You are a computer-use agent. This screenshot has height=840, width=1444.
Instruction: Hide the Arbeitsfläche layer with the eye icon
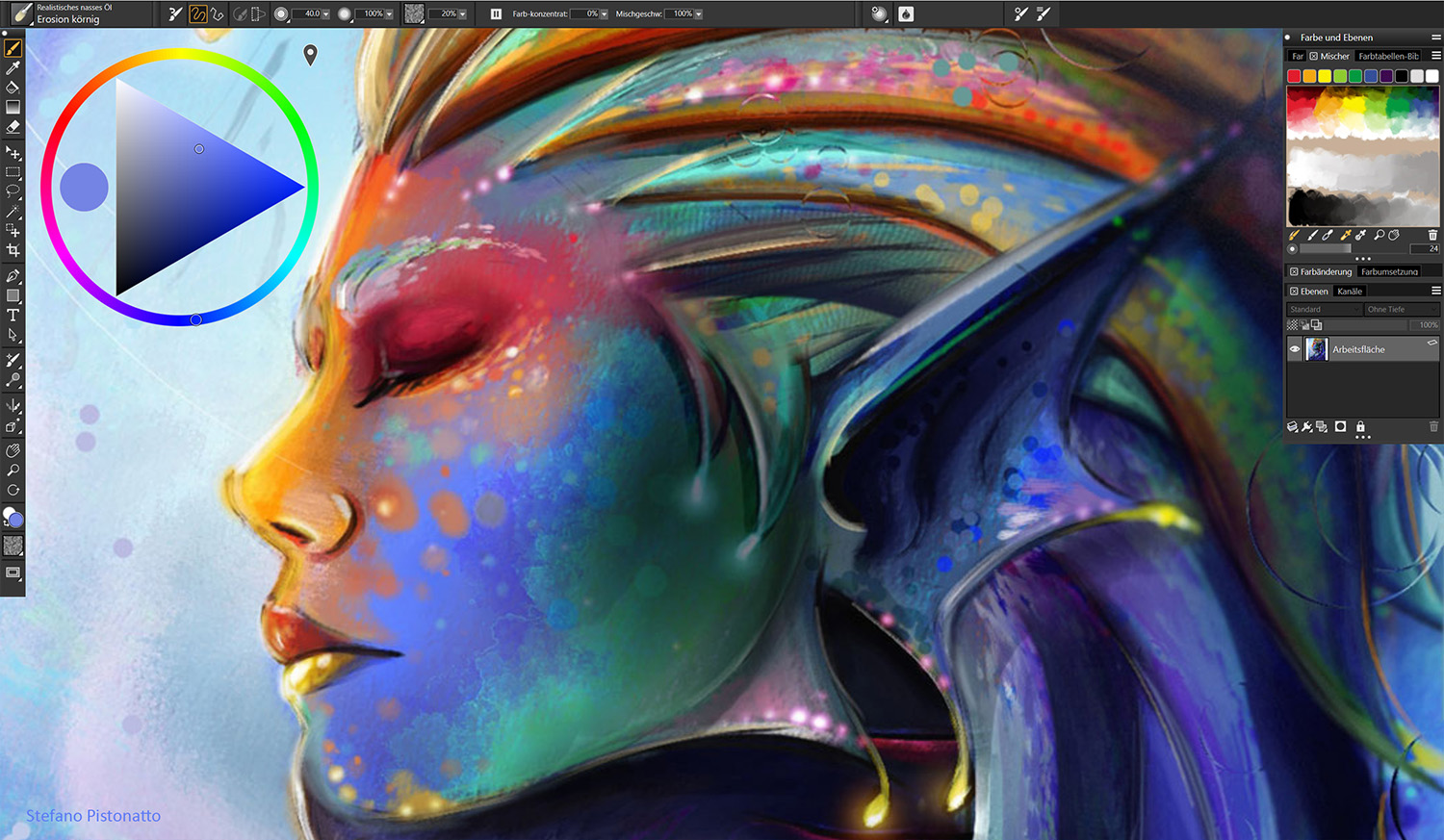pyautogui.click(x=1295, y=349)
